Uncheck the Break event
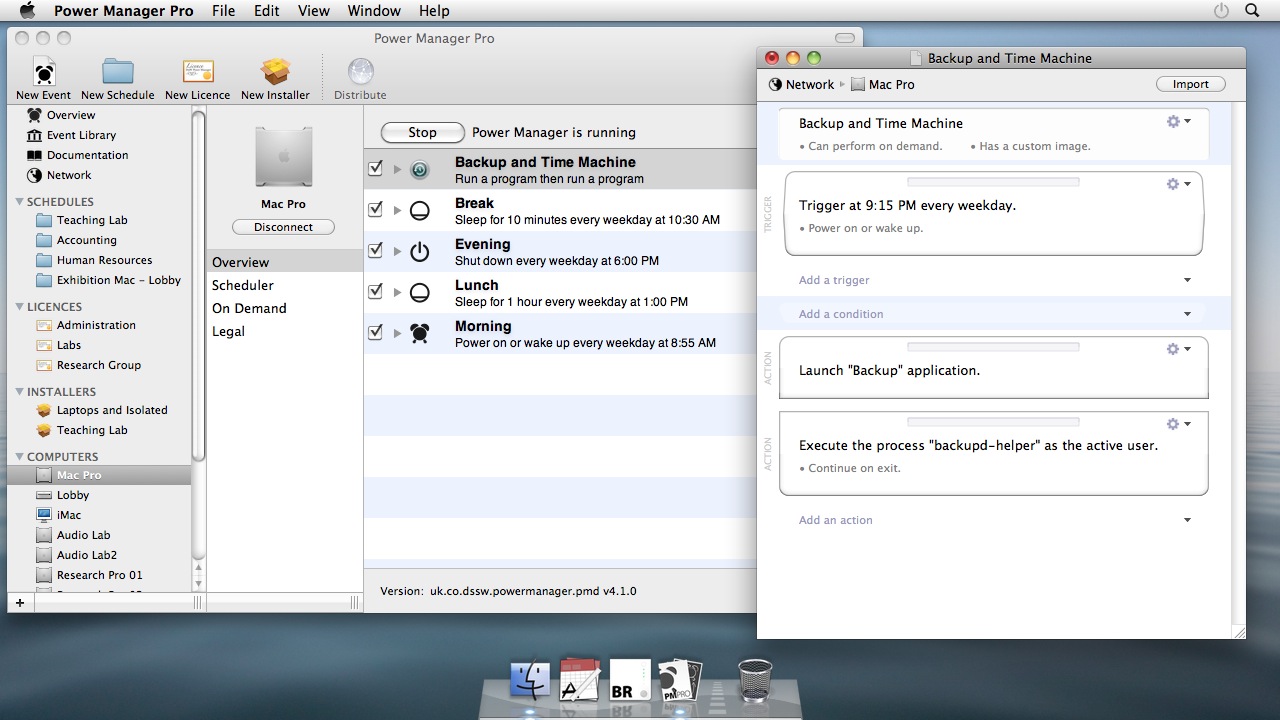The width and height of the screenshot is (1280, 720). [376, 210]
